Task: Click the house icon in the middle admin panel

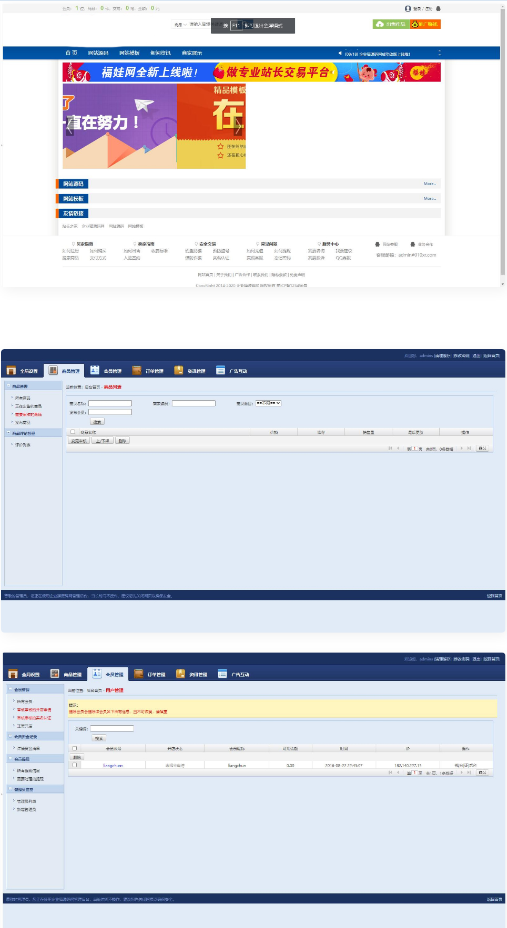Action: pos(11,371)
